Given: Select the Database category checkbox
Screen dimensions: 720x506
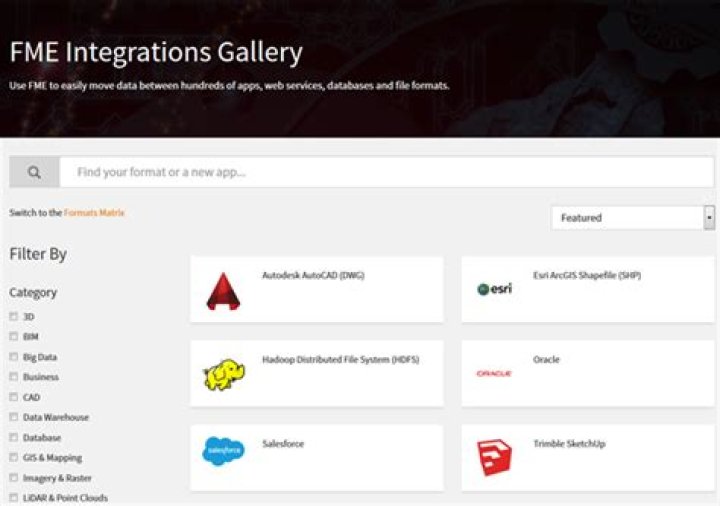Looking at the screenshot, I should (x=14, y=438).
